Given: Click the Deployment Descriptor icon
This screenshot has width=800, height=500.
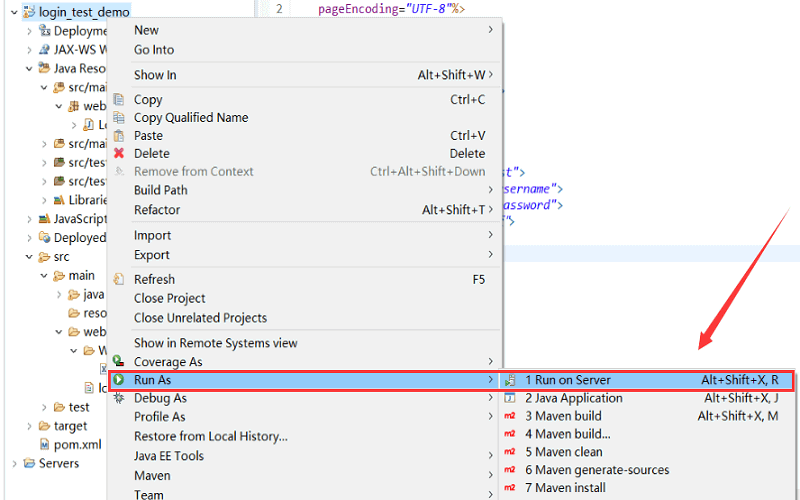Looking at the screenshot, I should 44,31.
